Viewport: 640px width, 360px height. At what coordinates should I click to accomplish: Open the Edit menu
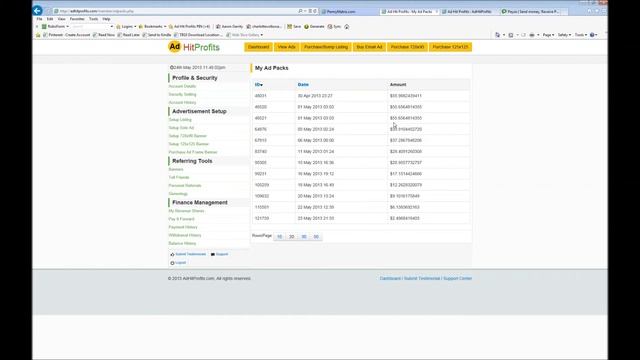click(x=50, y=19)
